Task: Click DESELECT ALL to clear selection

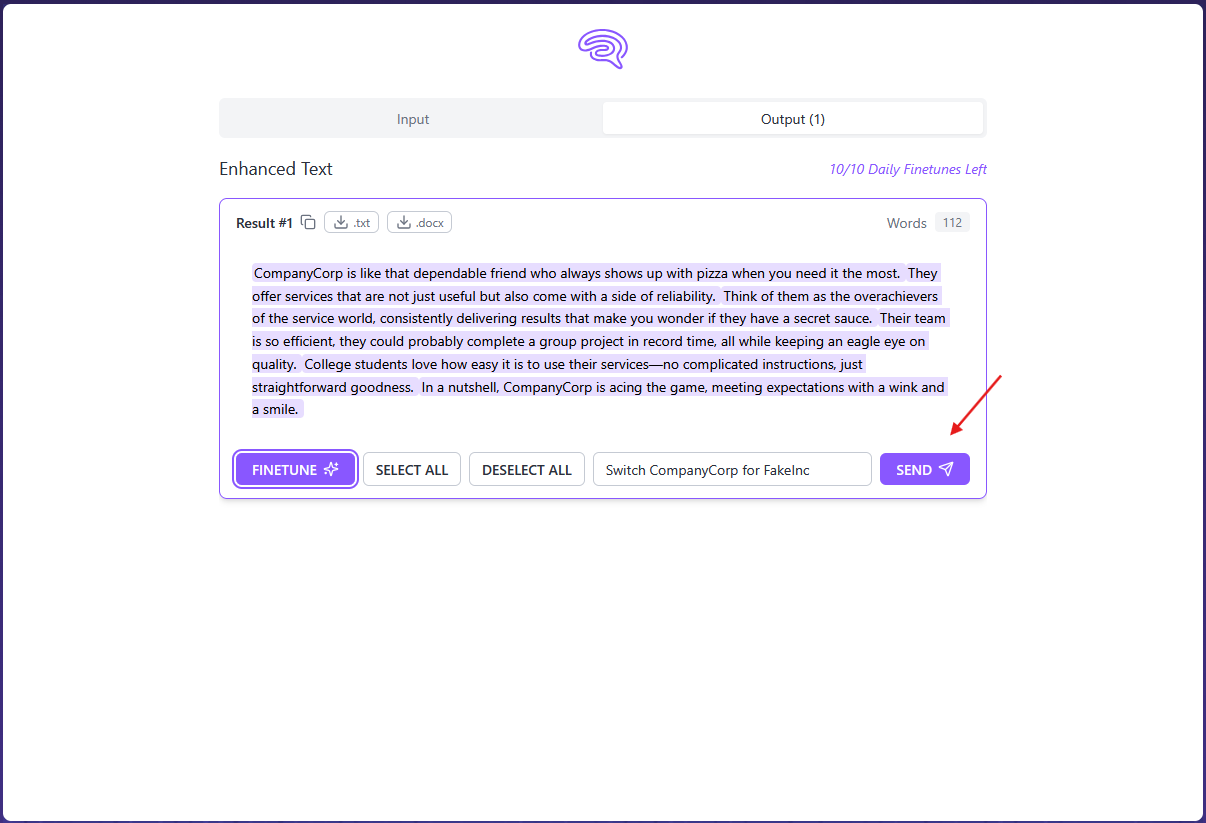Action: coord(527,469)
